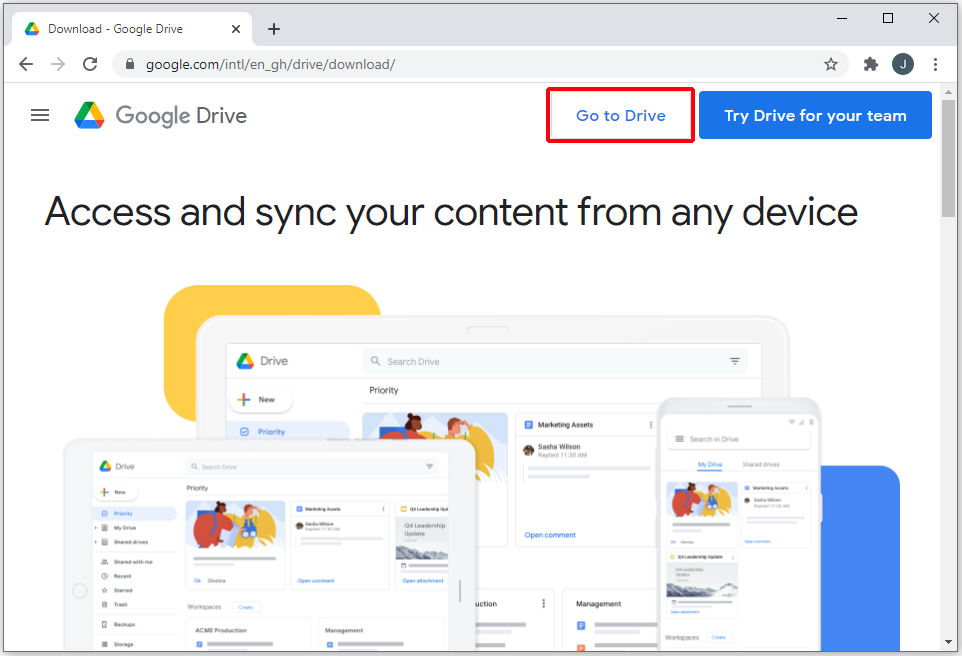Click the page scrollbar down arrow

[949, 642]
